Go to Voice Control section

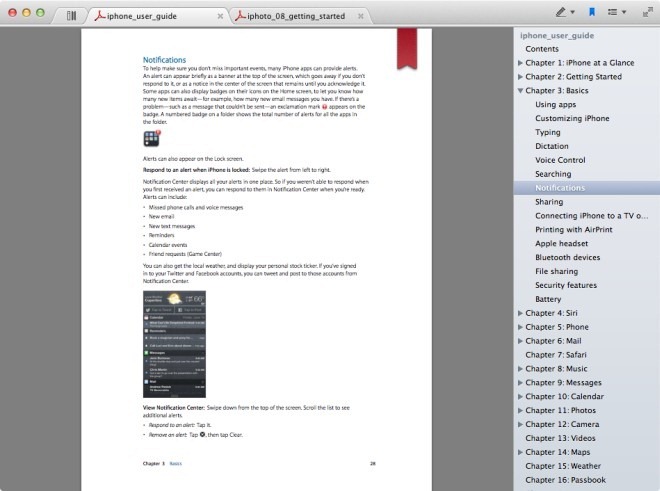pos(560,160)
